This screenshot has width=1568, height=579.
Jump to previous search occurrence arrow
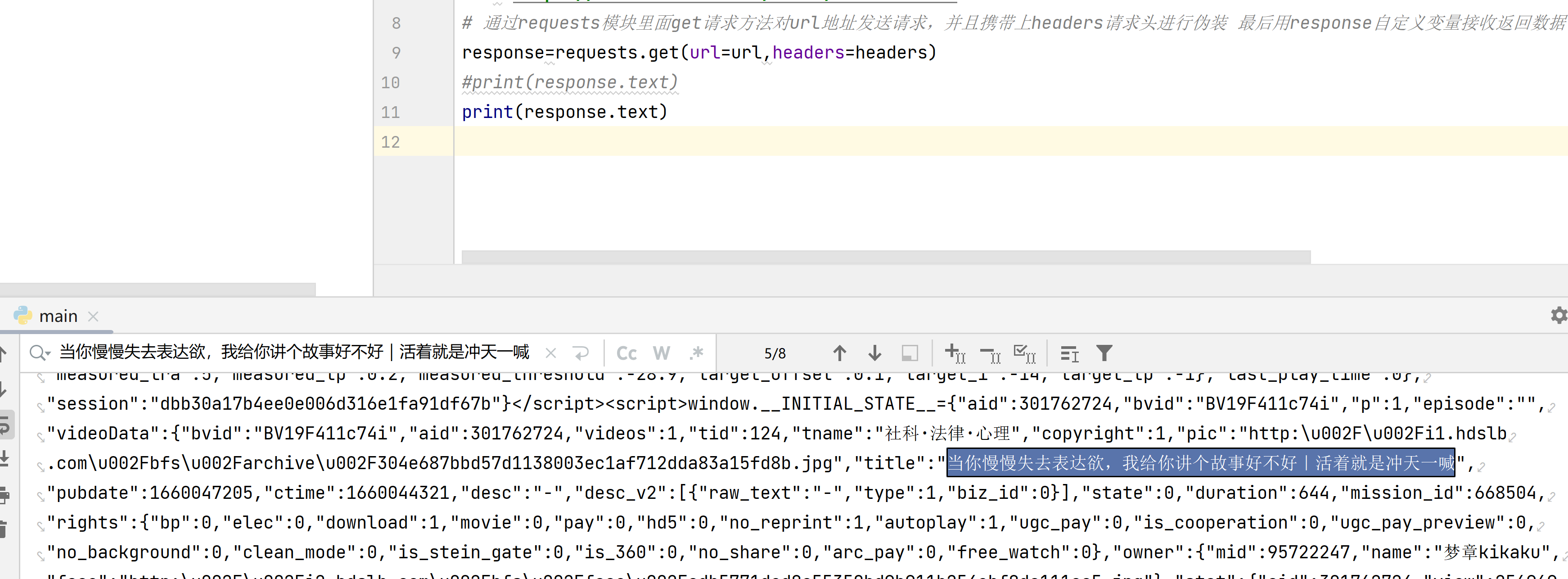(x=839, y=353)
